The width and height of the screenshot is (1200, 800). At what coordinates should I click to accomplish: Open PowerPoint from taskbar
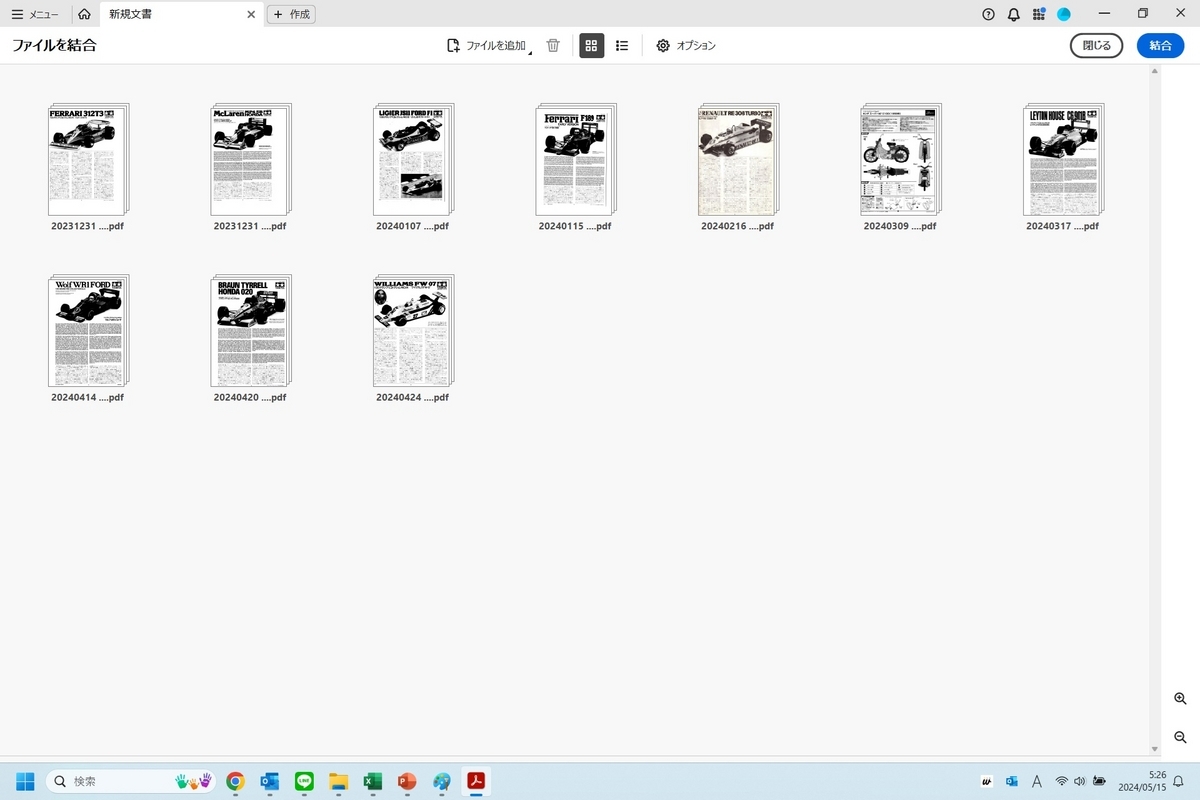pos(407,781)
